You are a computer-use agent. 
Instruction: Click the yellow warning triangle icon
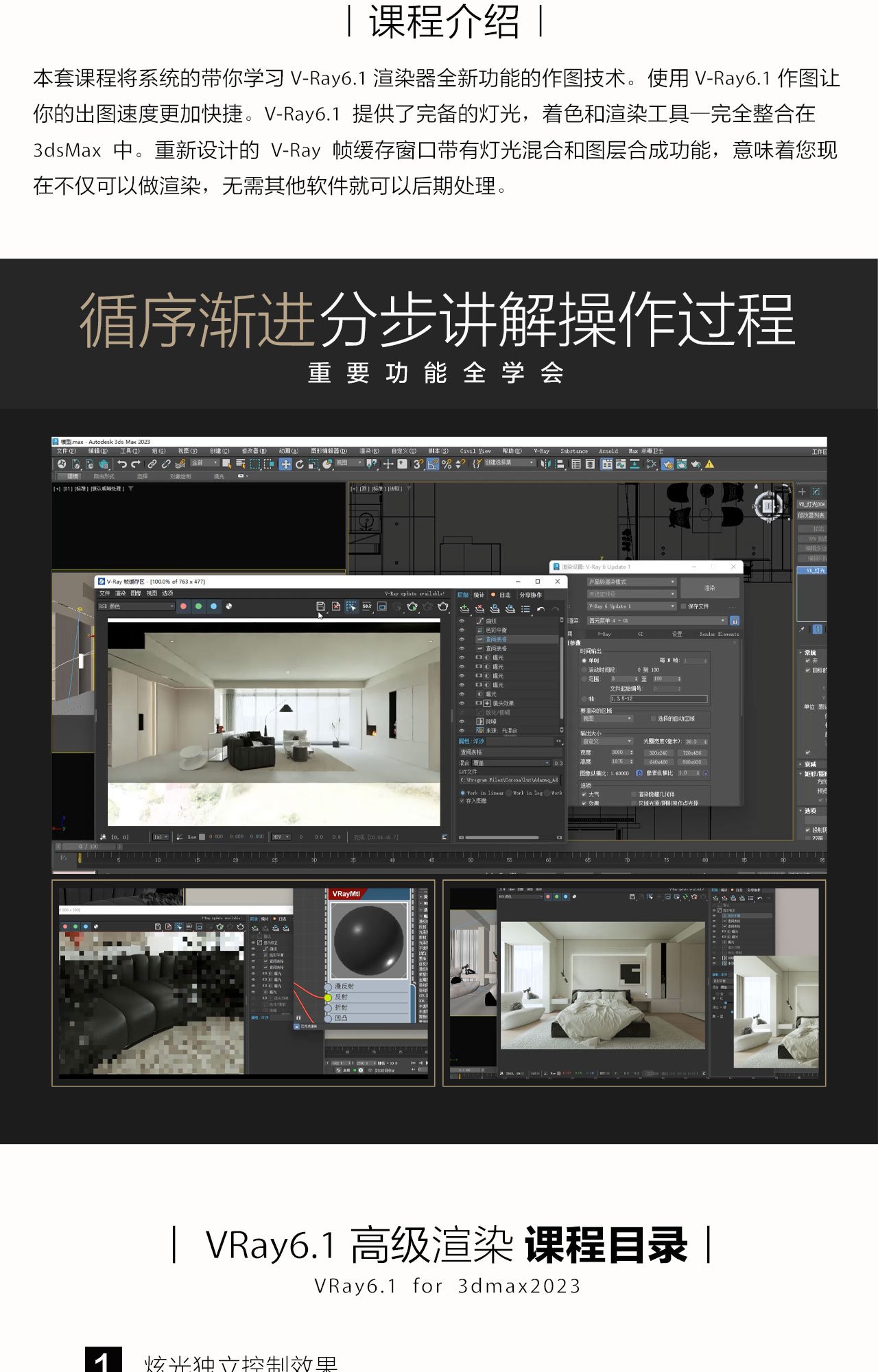tap(709, 464)
